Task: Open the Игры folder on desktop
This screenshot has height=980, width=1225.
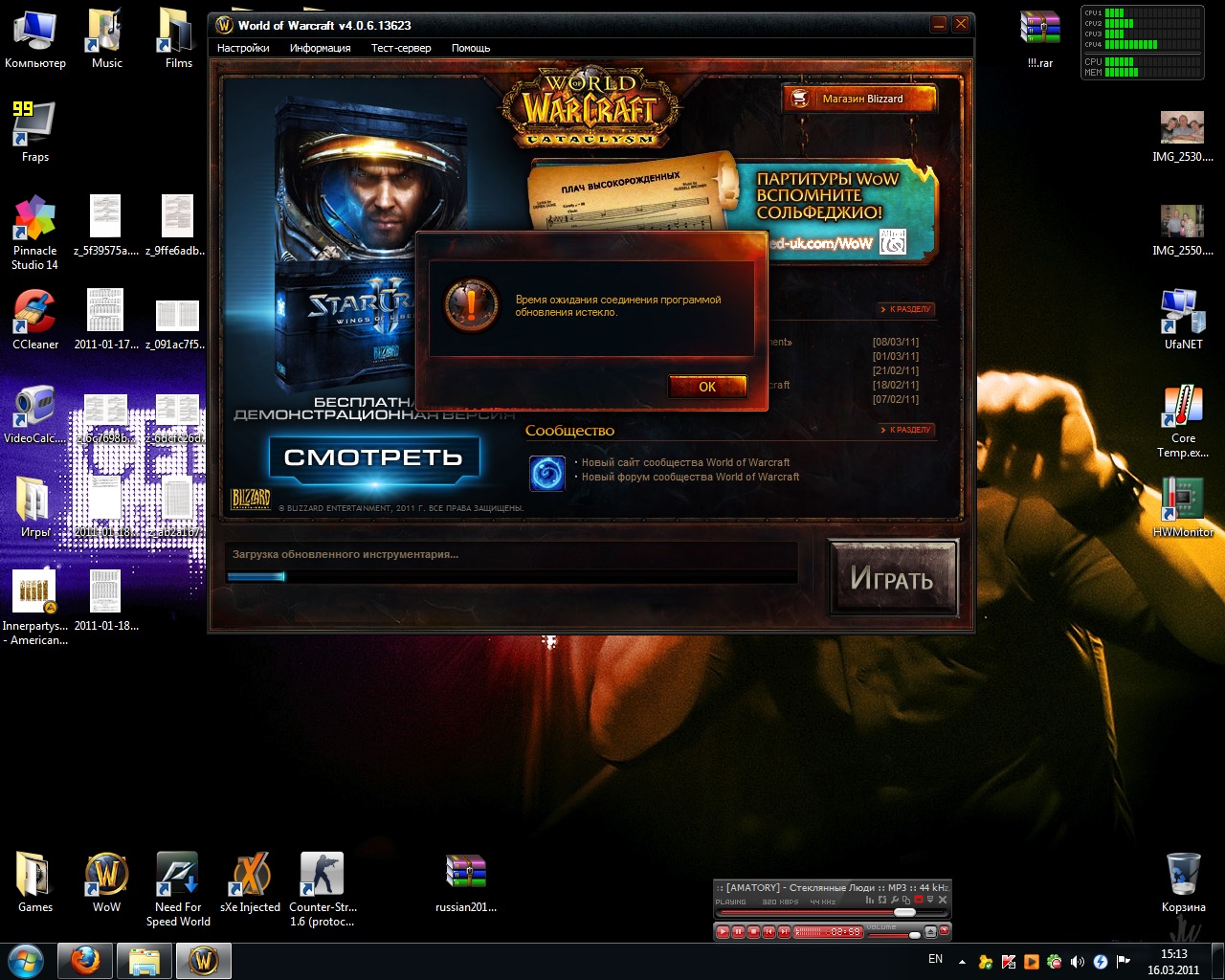Action: (34, 507)
